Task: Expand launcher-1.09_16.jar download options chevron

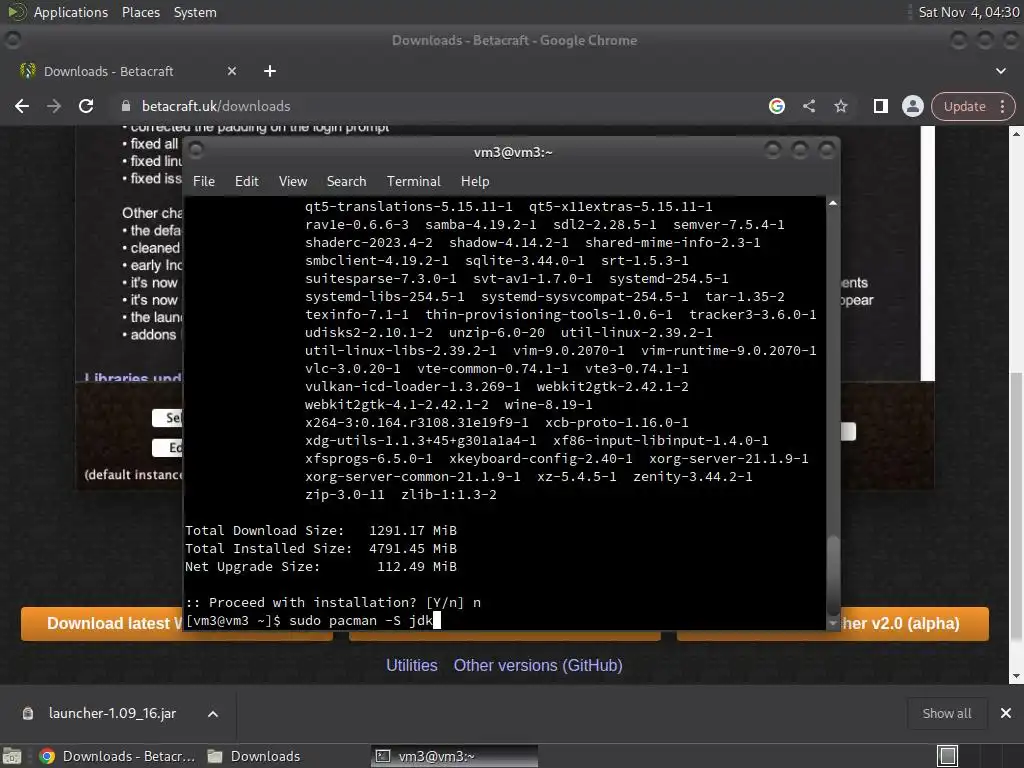Action: 213,714
